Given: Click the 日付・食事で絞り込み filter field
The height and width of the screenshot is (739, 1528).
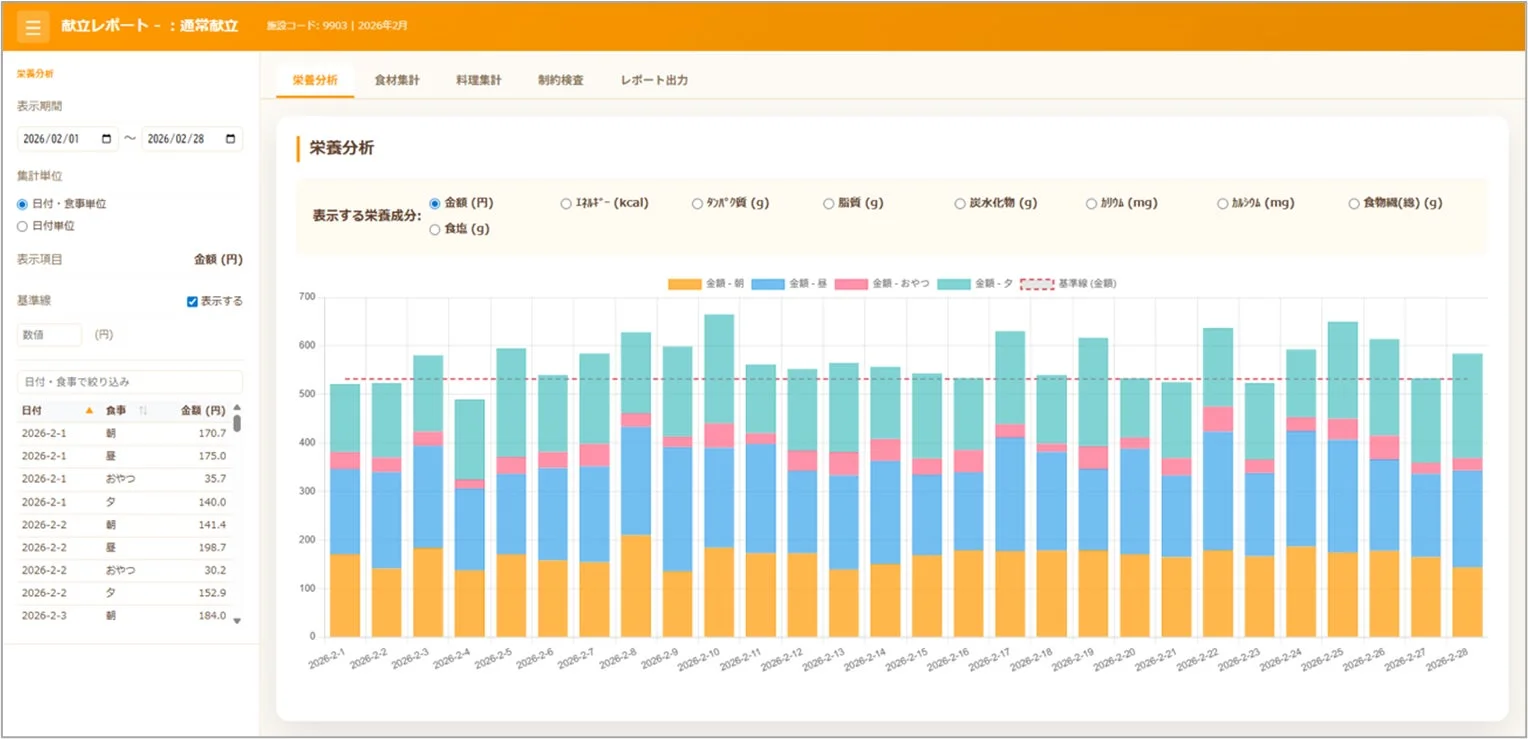Looking at the screenshot, I should pos(130,382).
